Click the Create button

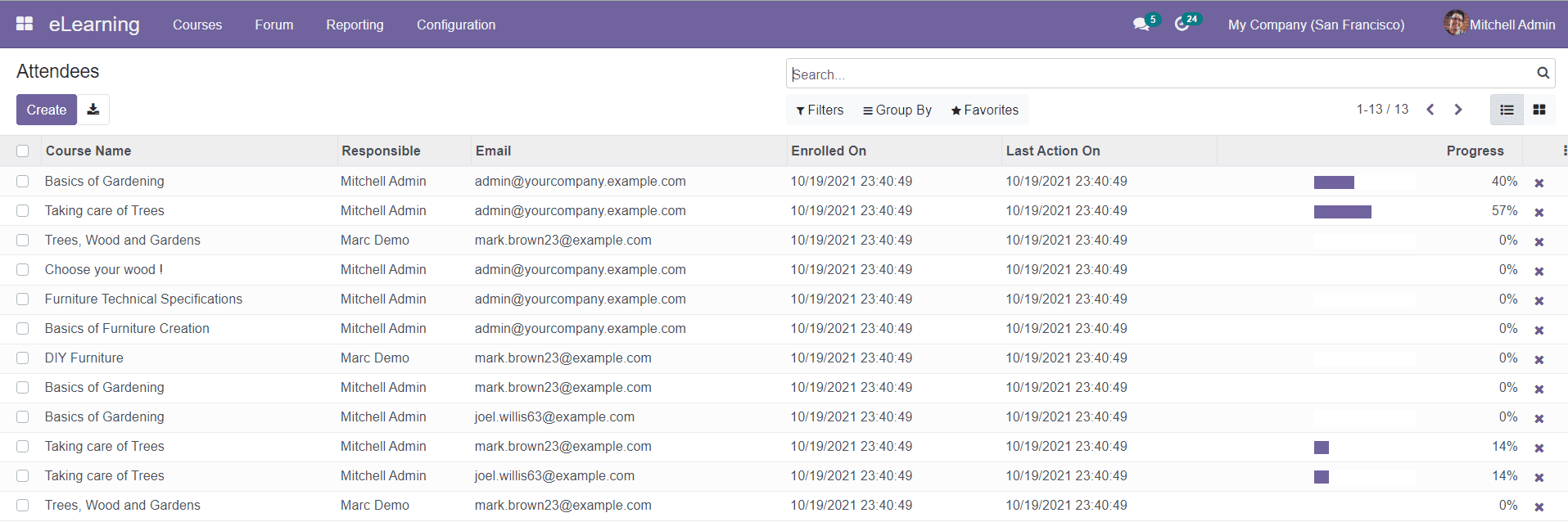click(x=47, y=110)
